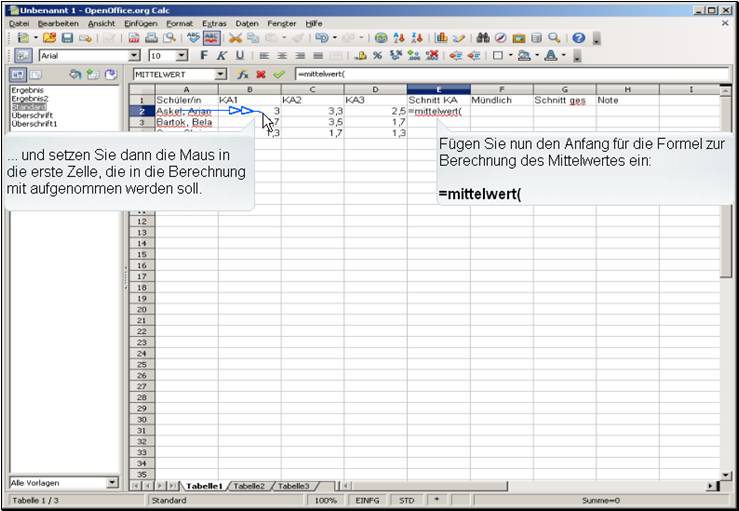Insert a chart using chart icon

click(x=441, y=38)
